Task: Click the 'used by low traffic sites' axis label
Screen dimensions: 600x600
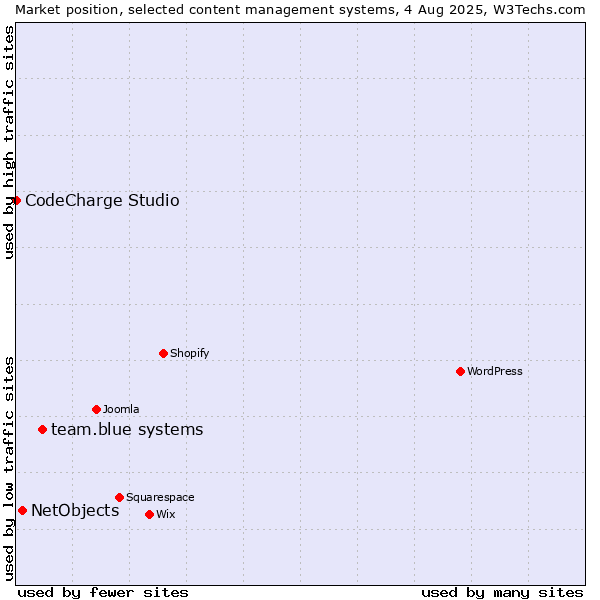Action: coord(8,469)
